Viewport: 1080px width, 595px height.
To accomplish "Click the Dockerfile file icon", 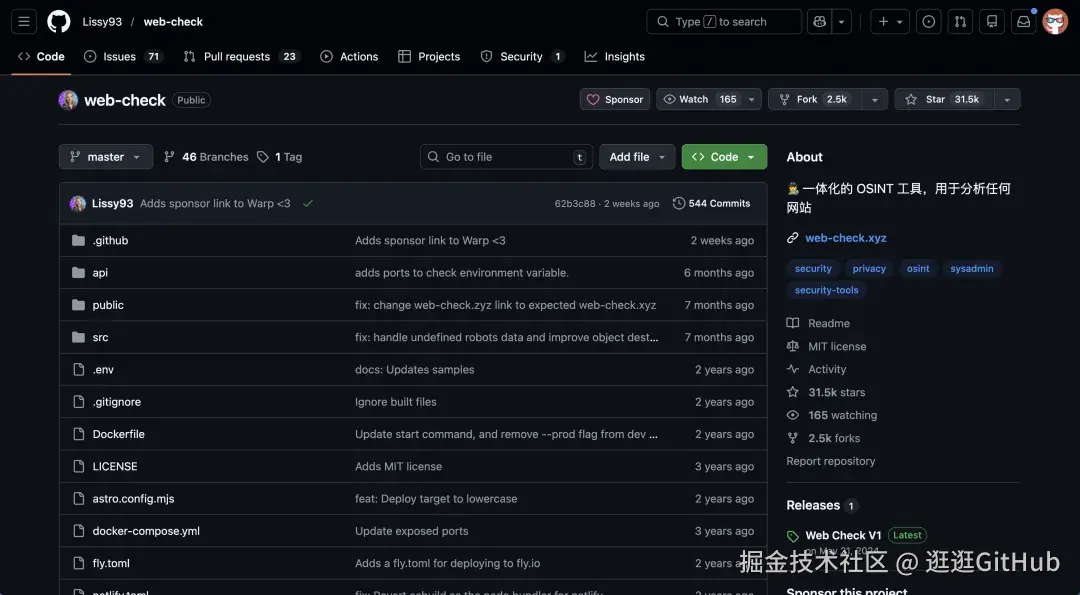I will click(x=79, y=434).
